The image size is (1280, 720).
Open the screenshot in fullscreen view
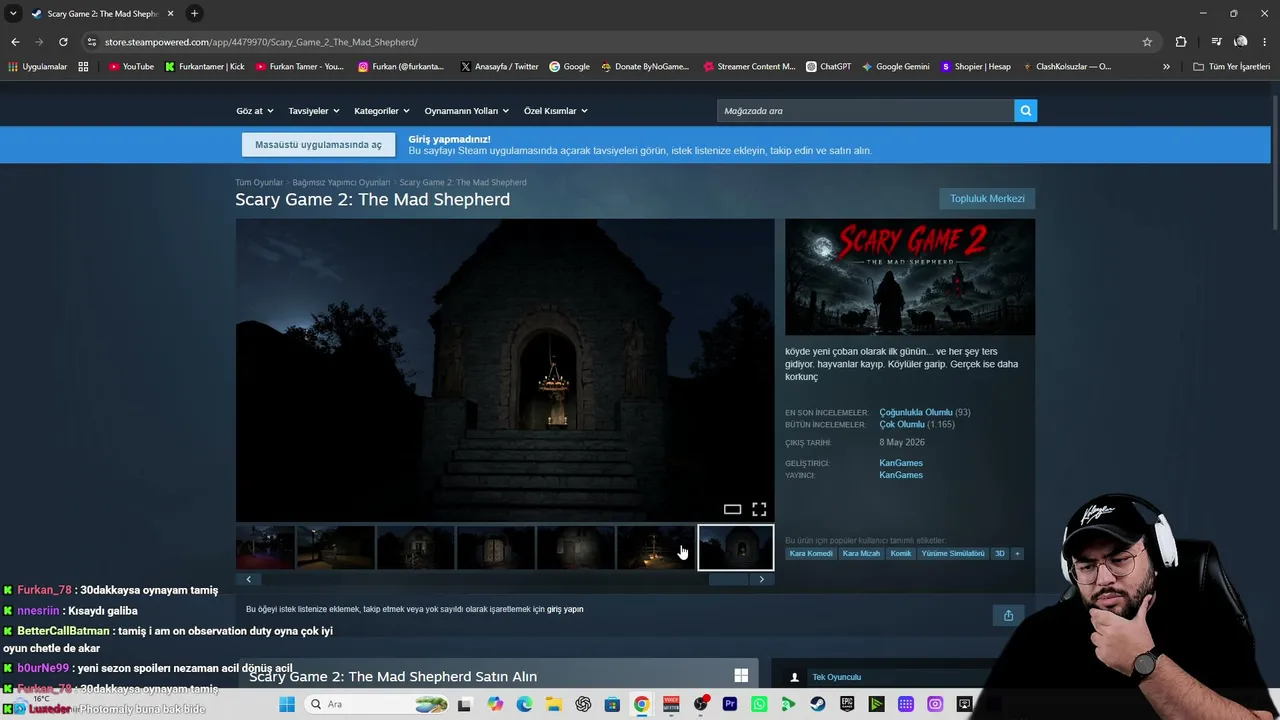759,510
